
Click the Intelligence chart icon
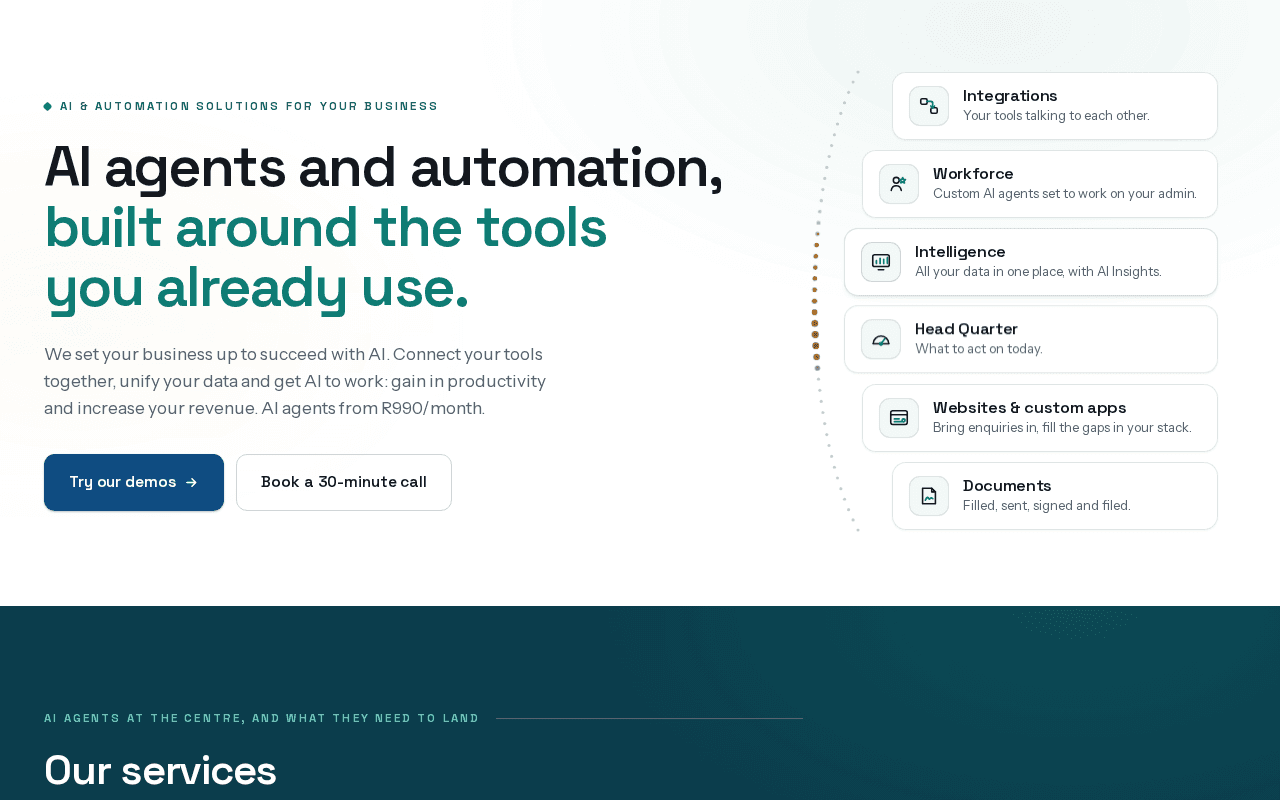click(881, 262)
